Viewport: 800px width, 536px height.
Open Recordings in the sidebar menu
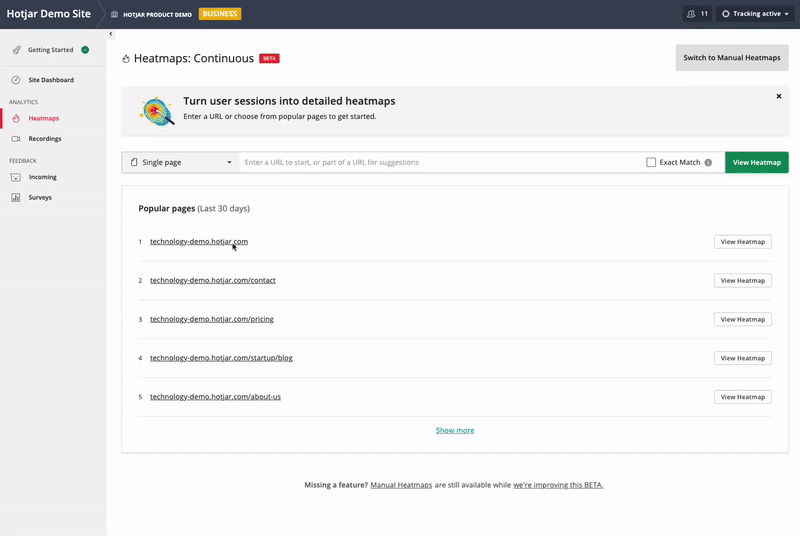click(x=44, y=139)
